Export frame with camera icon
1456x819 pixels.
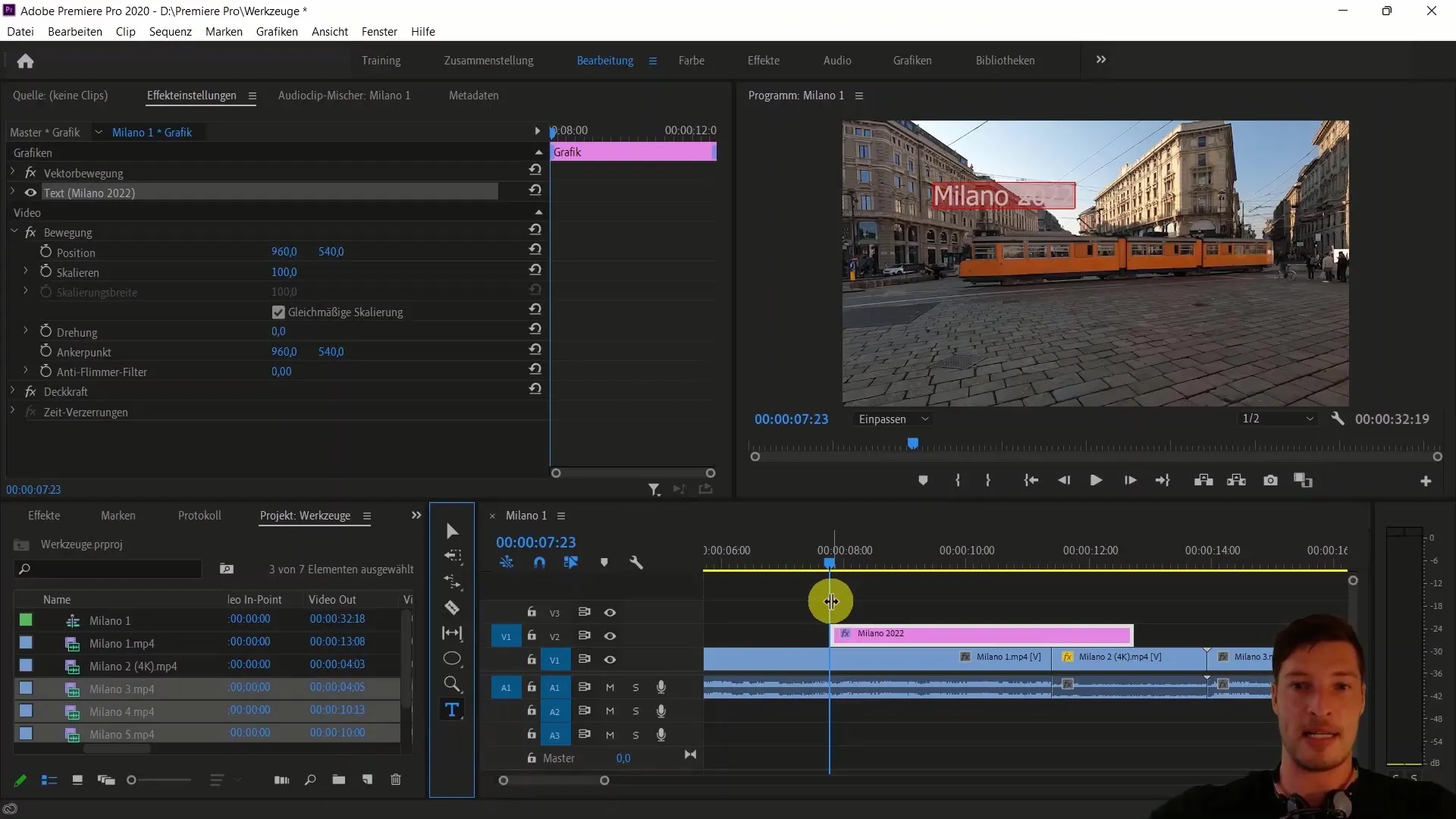(x=1270, y=481)
